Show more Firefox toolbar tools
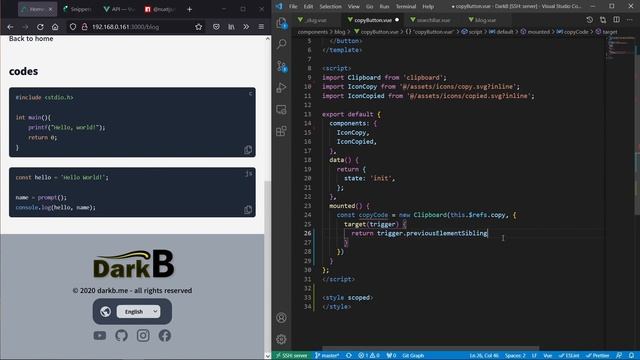Image resolution: width=640 pixels, height=360 pixels. coord(246,27)
